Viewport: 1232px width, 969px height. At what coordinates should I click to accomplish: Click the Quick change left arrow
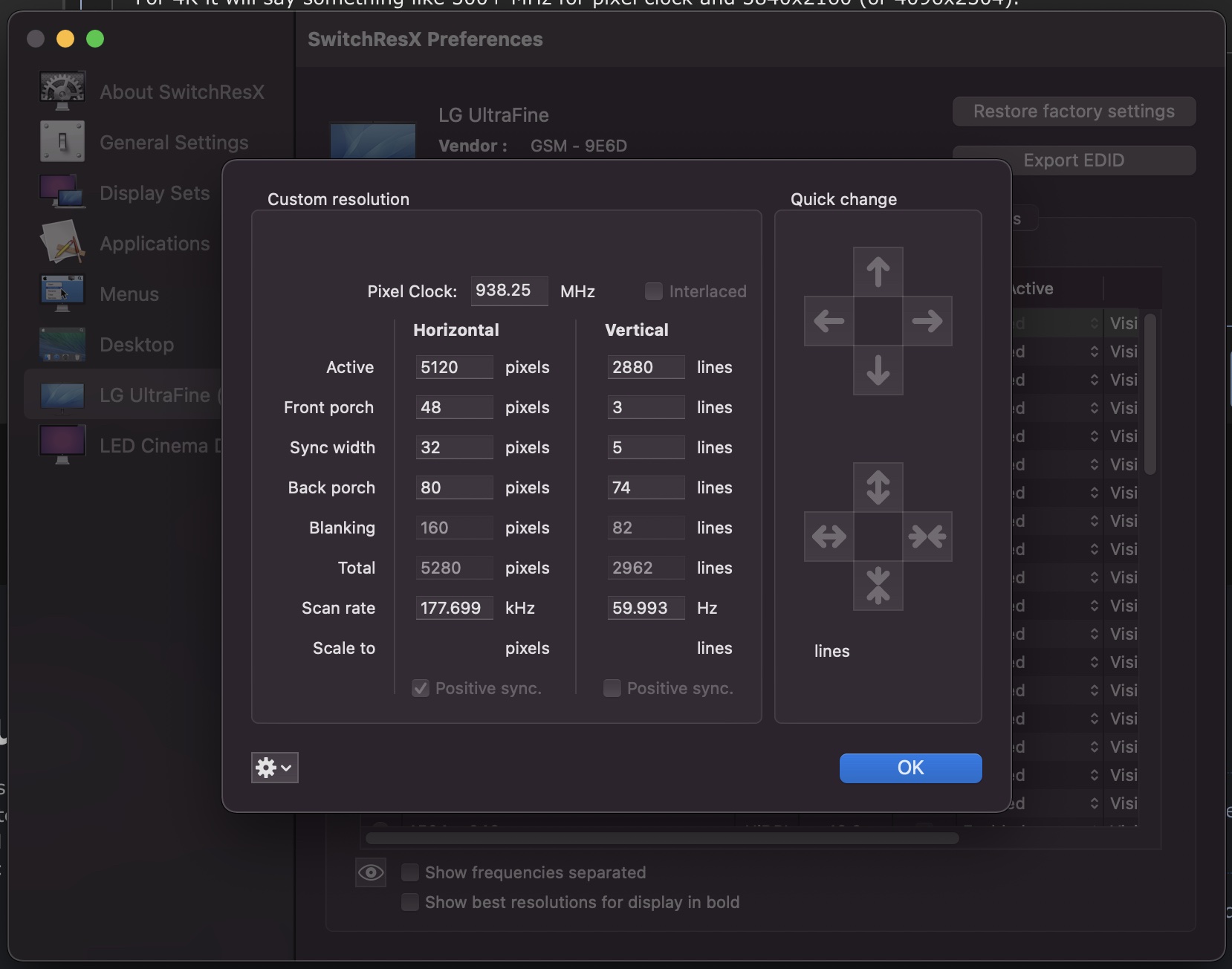(x=829, y=321)
